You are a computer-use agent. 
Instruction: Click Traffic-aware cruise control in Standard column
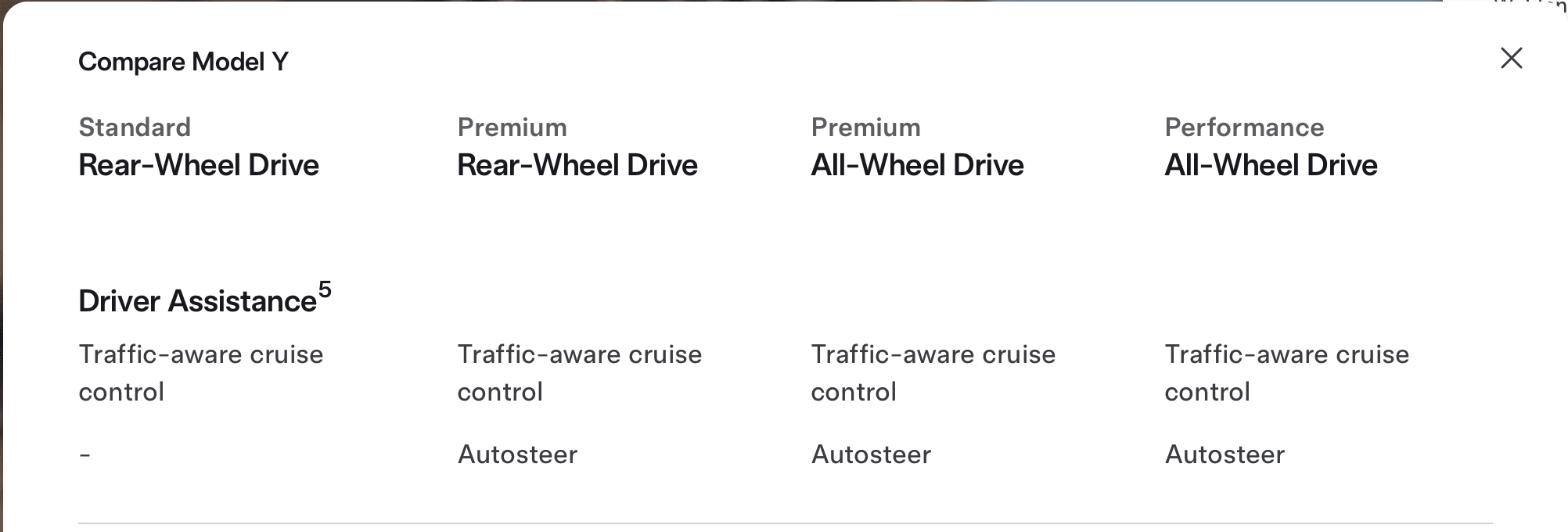[200, 372]
